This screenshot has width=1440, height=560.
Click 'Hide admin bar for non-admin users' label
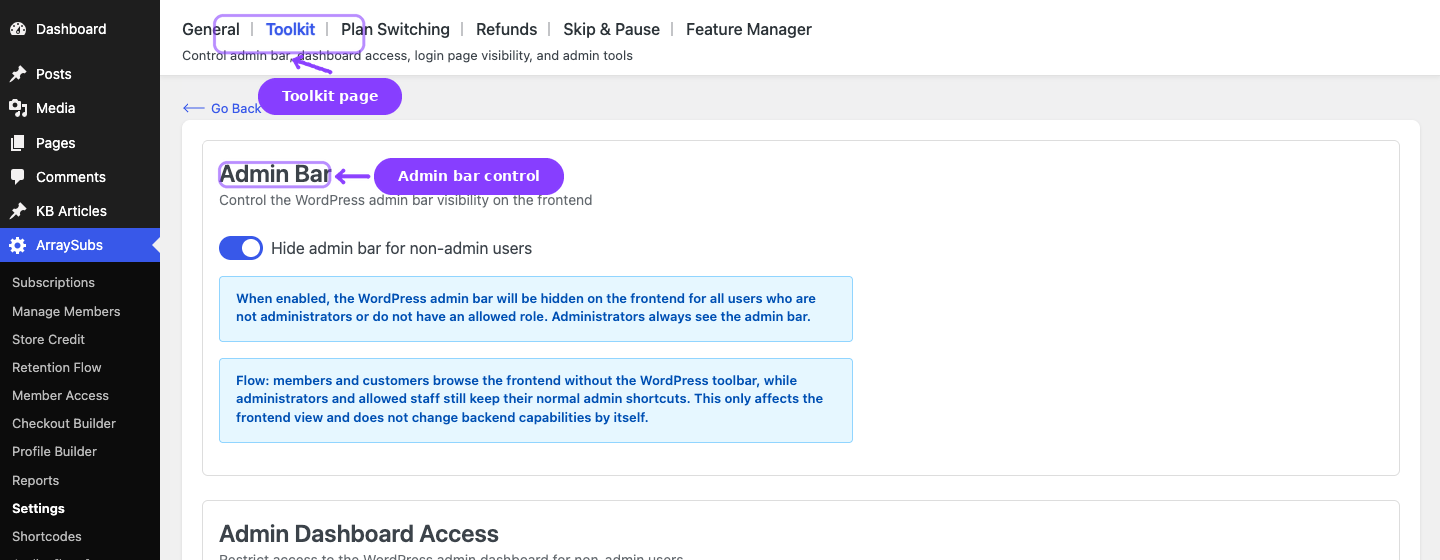pos(401,248)
